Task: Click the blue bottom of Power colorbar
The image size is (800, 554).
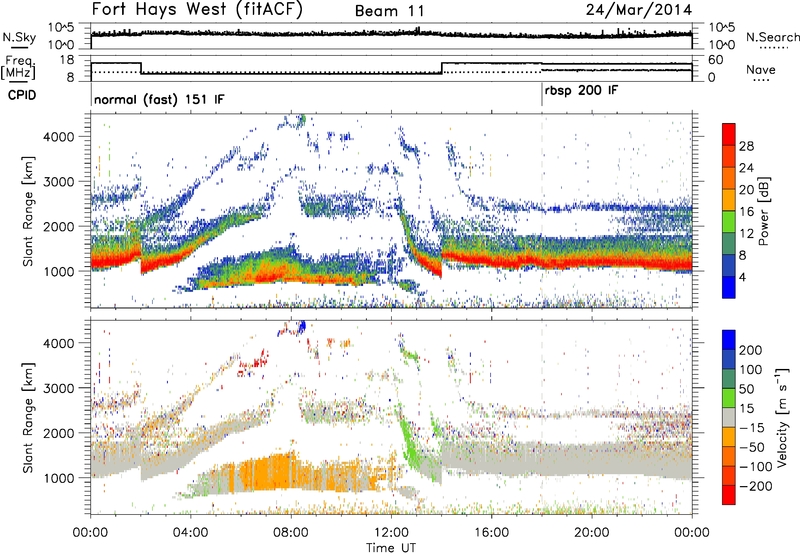Action: coord(729,287)
